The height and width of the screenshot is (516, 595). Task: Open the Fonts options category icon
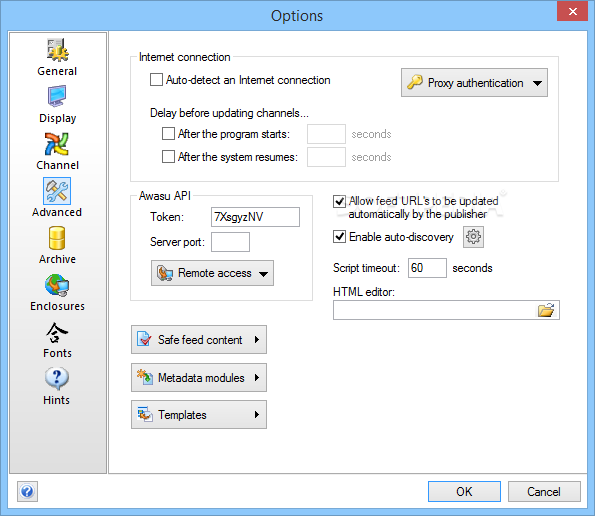pos(57,332)
